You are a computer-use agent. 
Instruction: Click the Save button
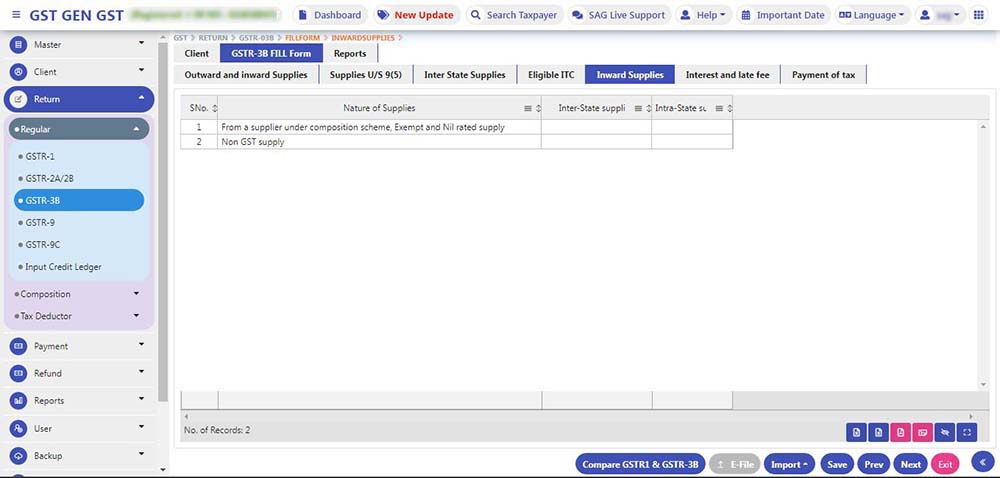tap(837, 464)
